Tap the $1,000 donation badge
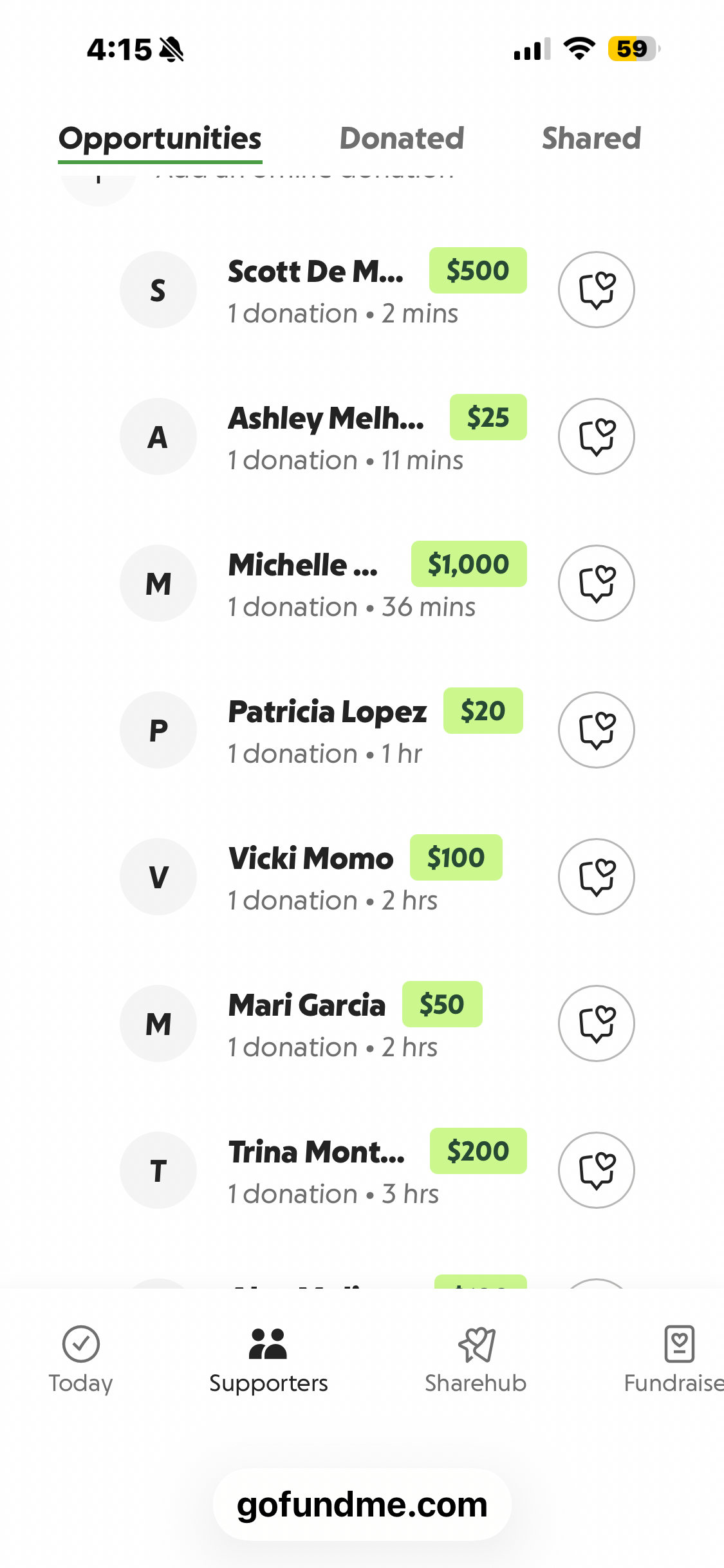 (469, 565)
